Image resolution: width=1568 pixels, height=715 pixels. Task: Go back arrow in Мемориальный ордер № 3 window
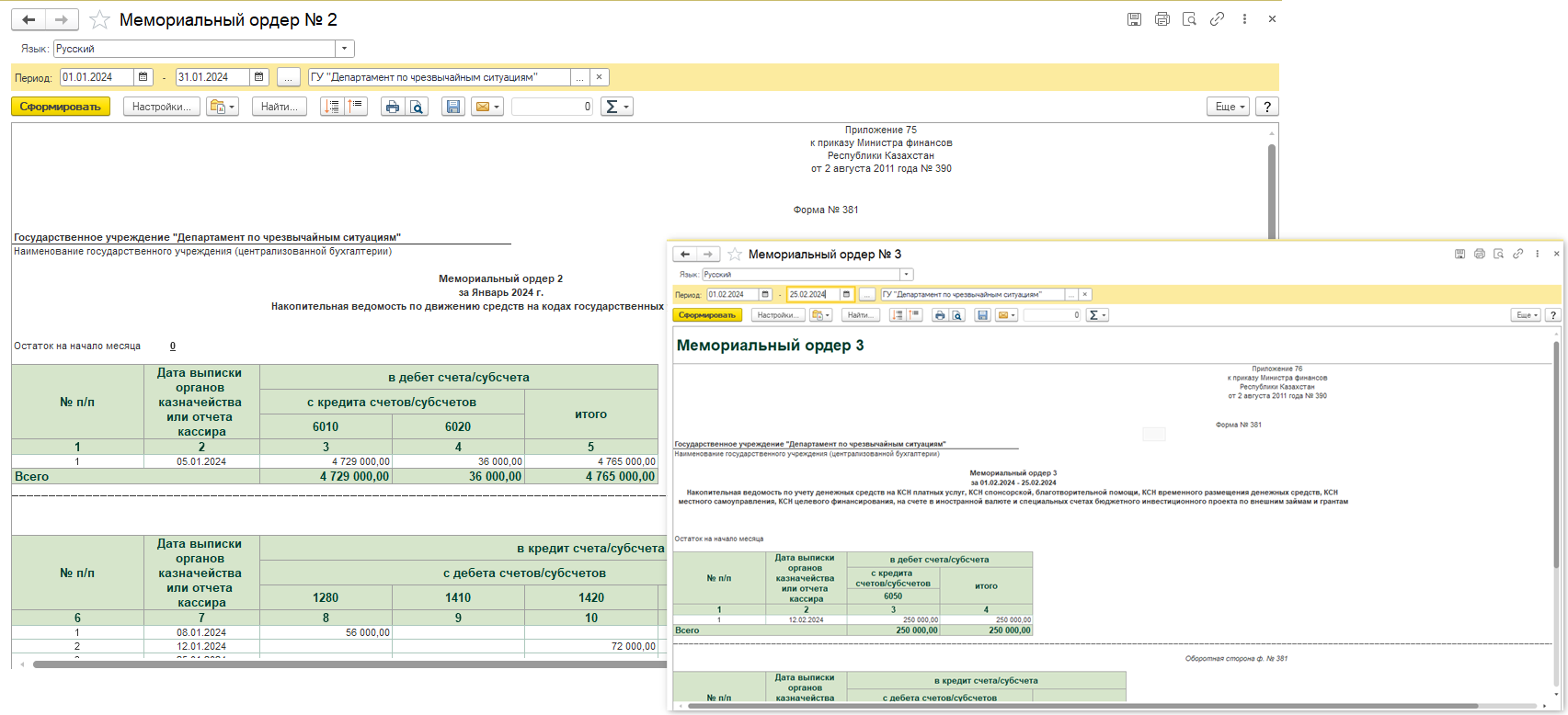(x=685, y=255)
